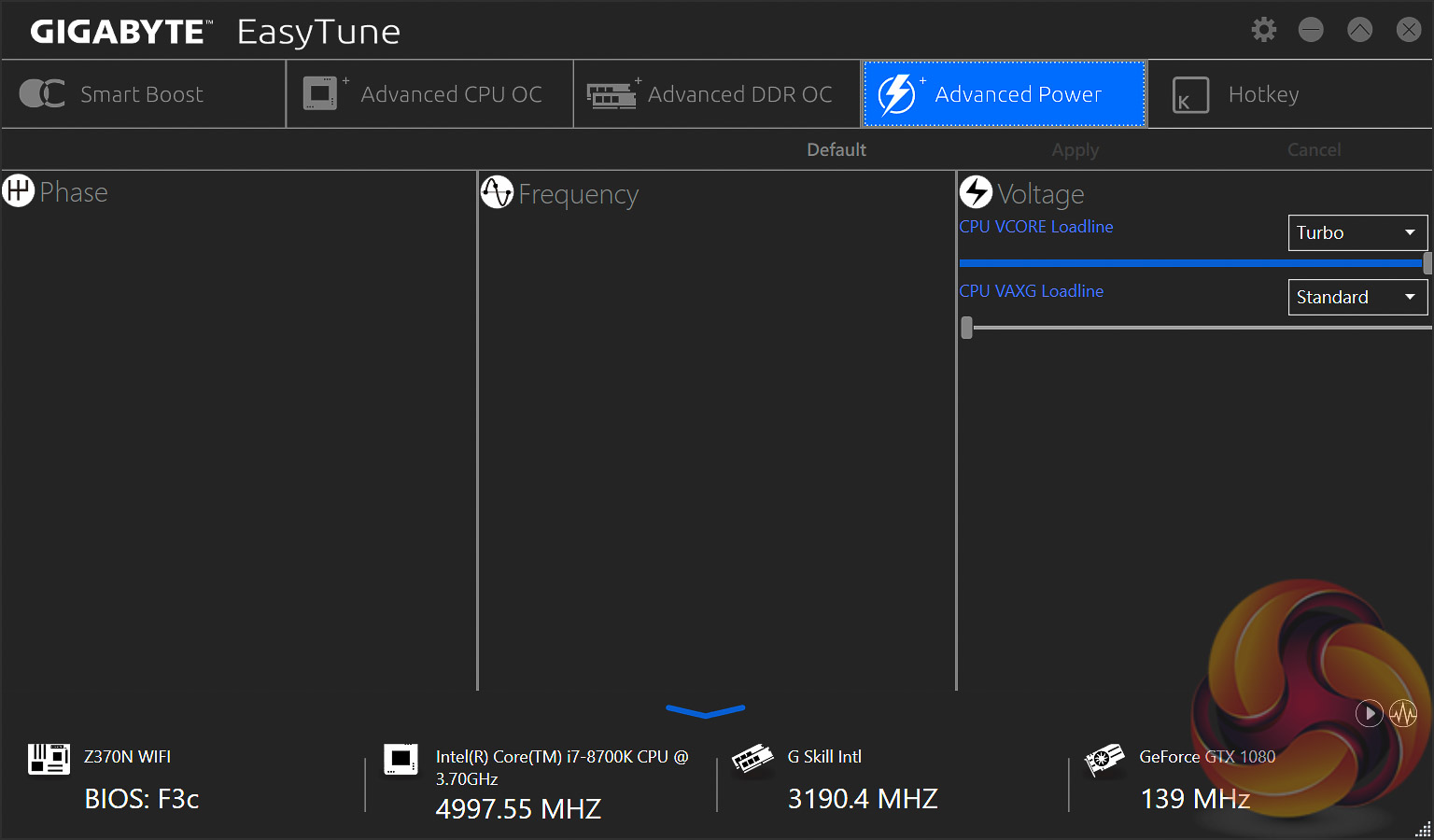Open the Advanced CPU OC tab

(x=430, y=94)
